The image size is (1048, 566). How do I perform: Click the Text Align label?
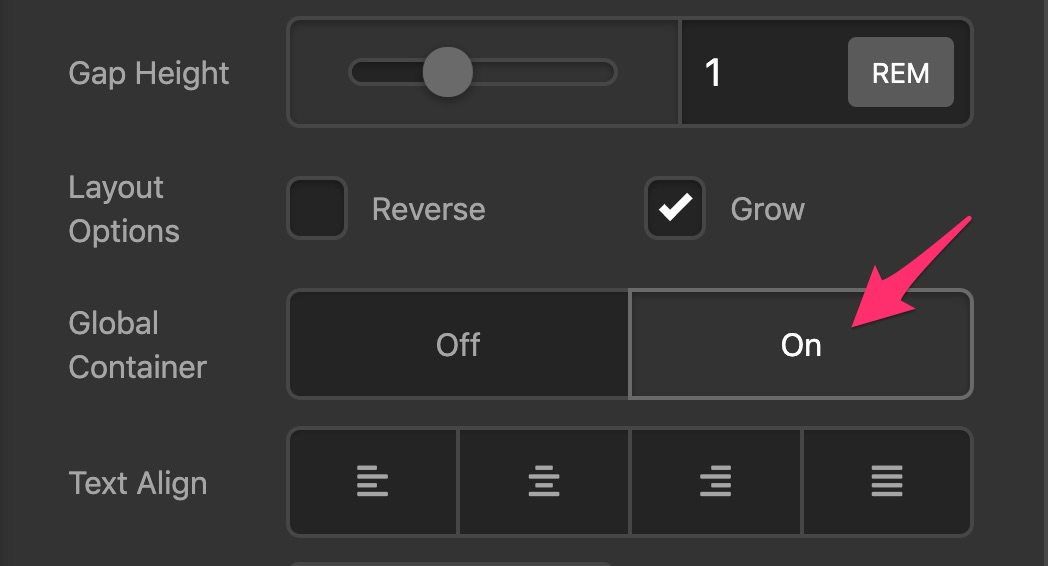tap(138, 483)
